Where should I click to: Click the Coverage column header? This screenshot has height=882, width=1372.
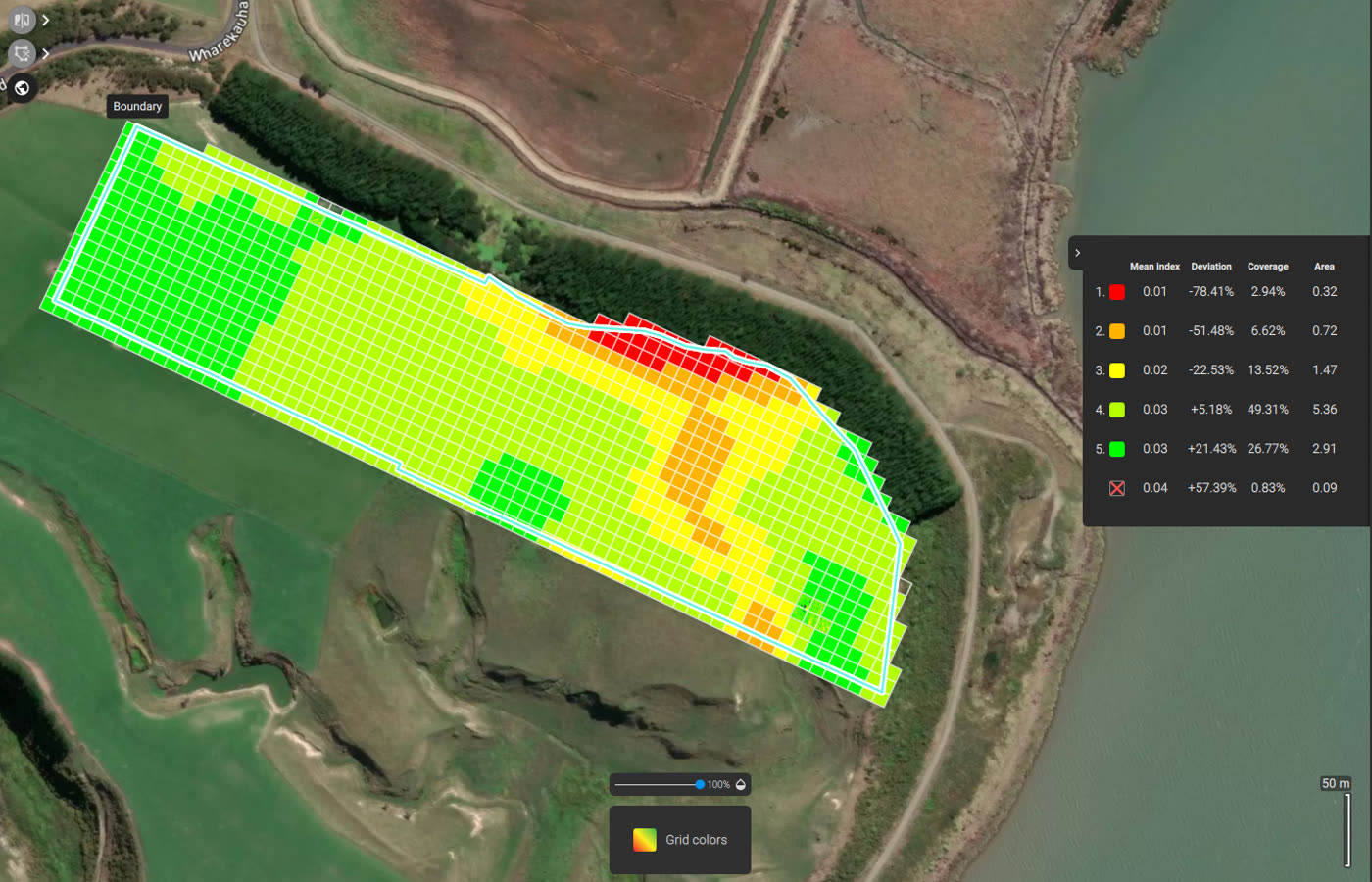1268,267
